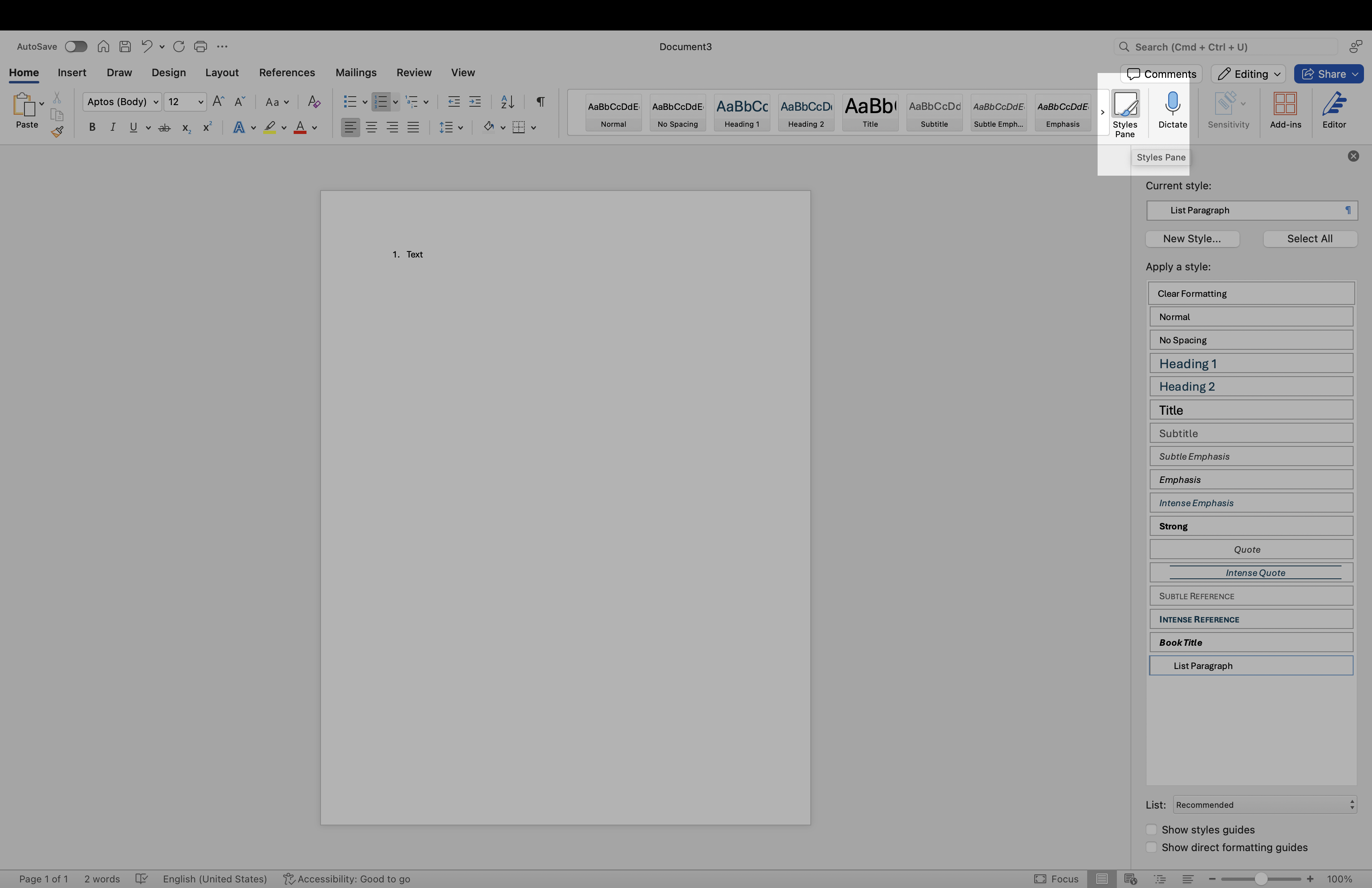Toggle the show paragraph marks icon
The width and height of the screenshot is (1372, 888).
[540, 102]
